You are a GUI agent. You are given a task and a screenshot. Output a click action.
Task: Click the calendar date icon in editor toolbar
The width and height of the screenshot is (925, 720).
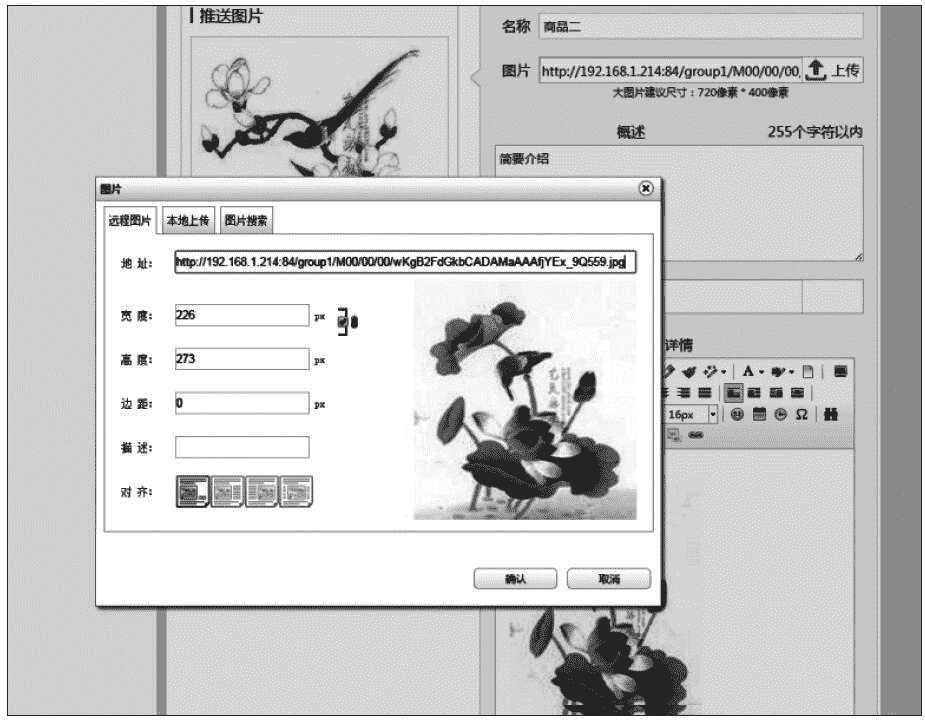tap(758, 414)
